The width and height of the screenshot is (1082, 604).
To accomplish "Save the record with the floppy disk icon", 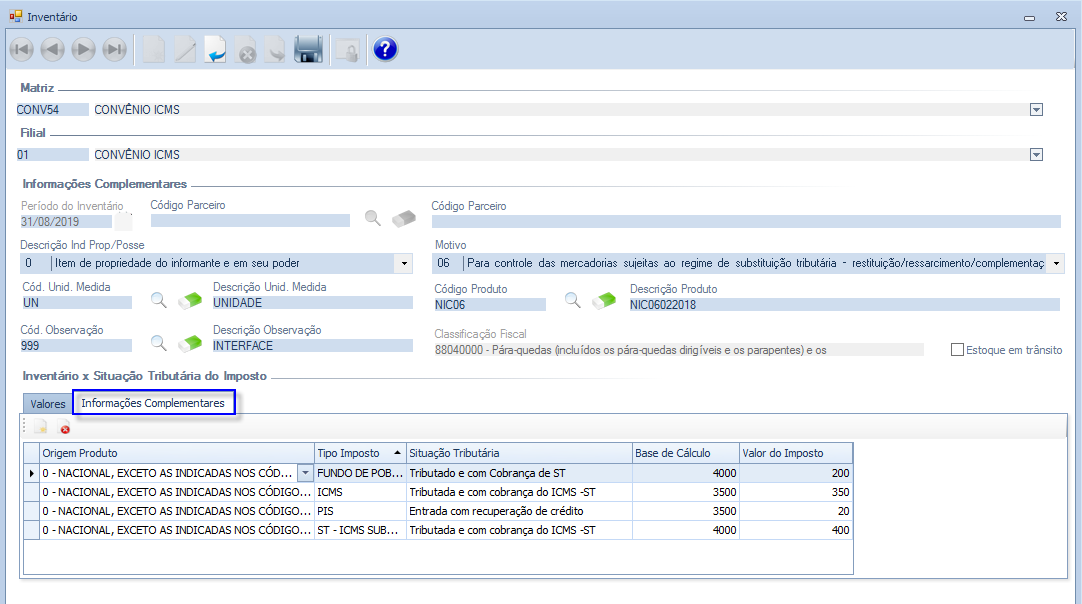I will click(308, 50).
